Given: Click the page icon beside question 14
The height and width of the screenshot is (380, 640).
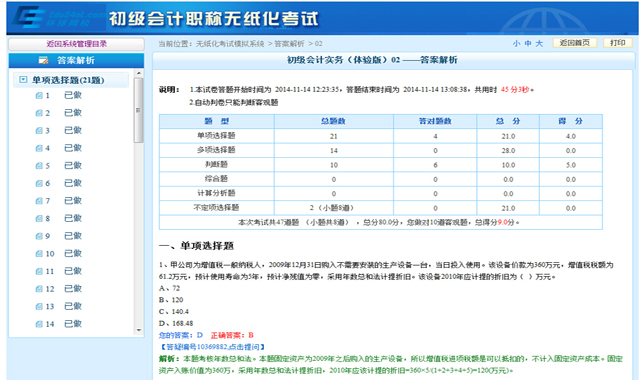Looking at the screenshot, I should tap(39, 324).
